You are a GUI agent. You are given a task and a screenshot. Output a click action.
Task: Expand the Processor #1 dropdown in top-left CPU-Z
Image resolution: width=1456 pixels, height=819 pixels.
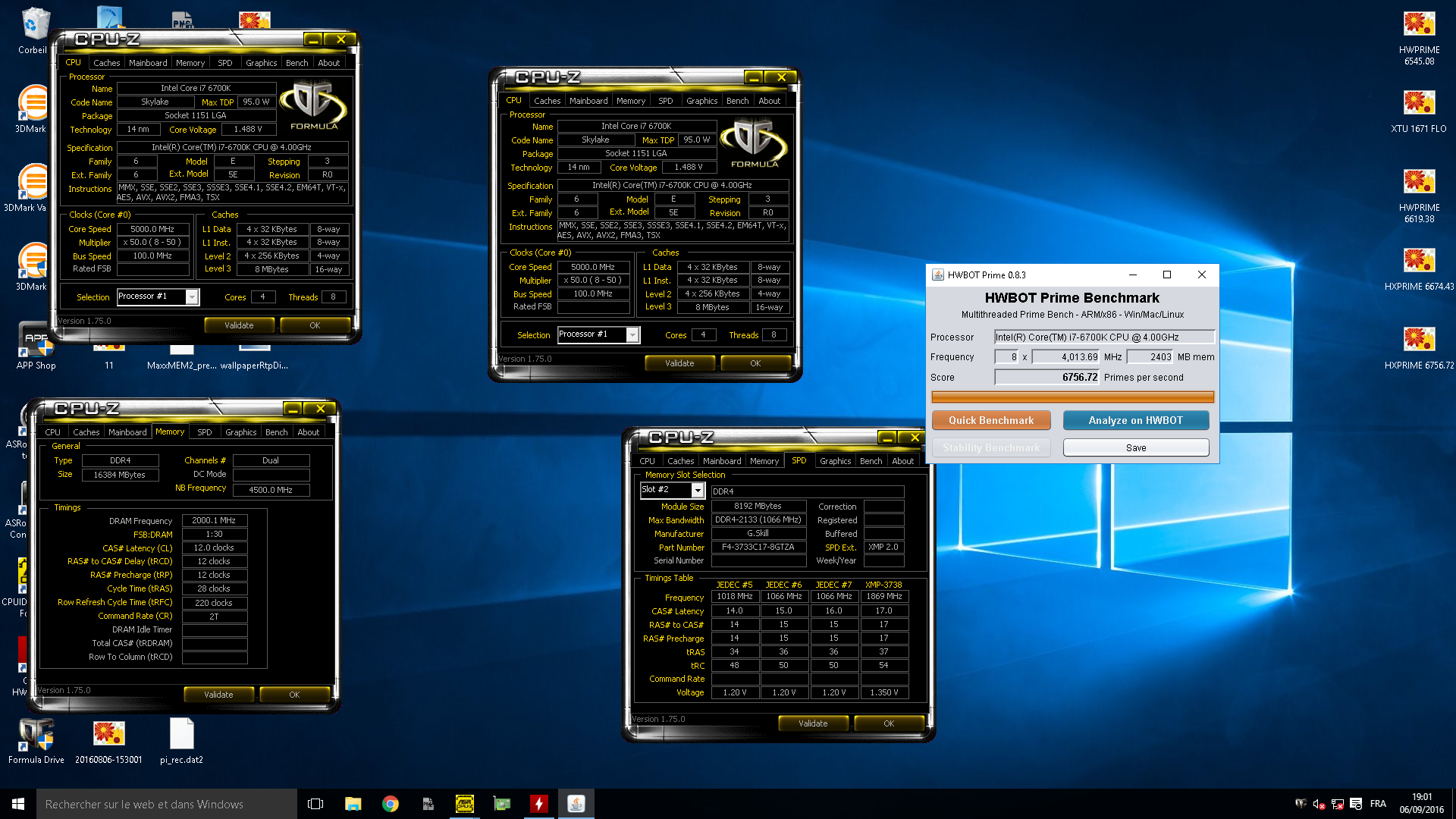(x=193, y=297)
